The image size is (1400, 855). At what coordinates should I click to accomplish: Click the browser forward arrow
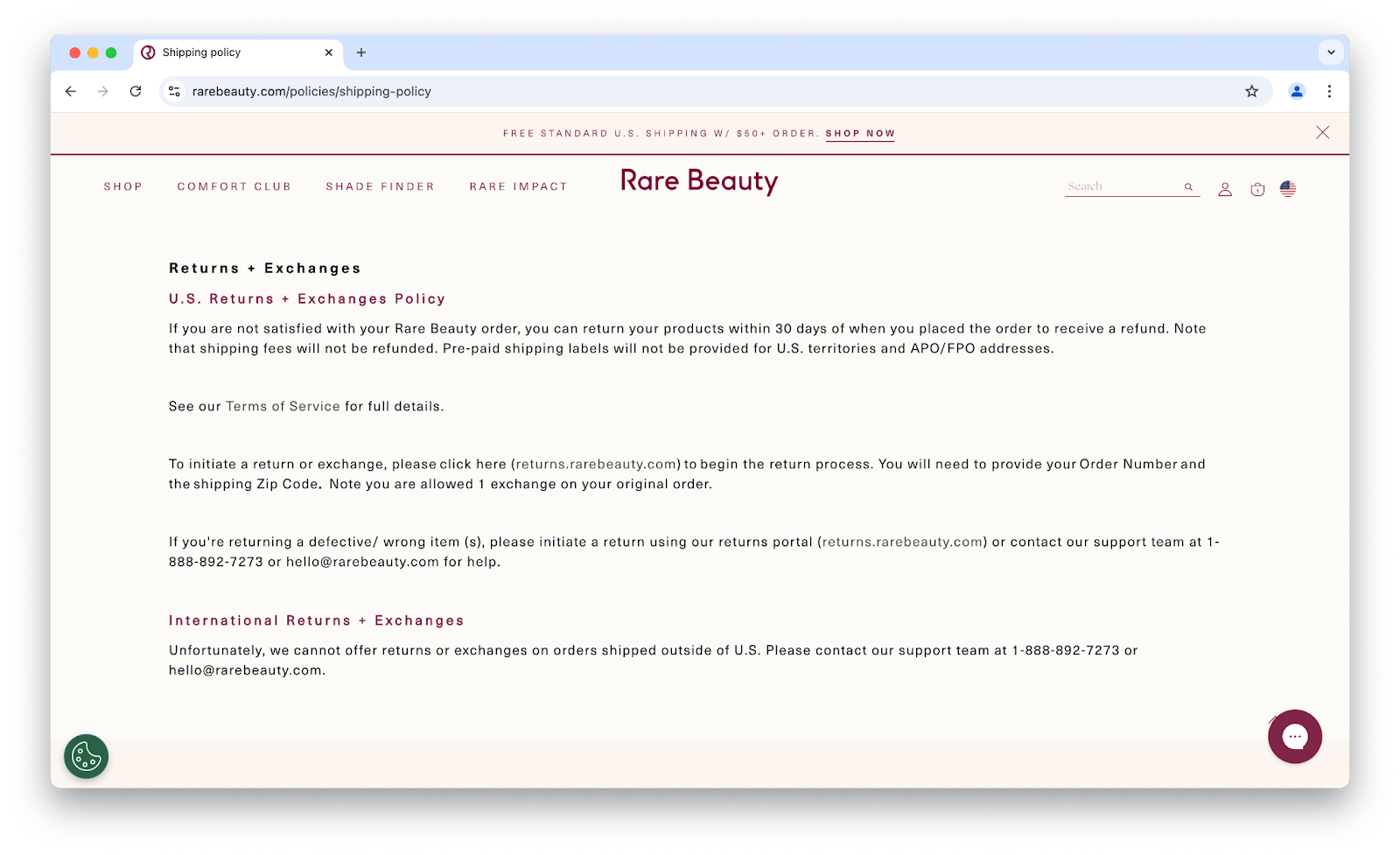coord(103,91)
